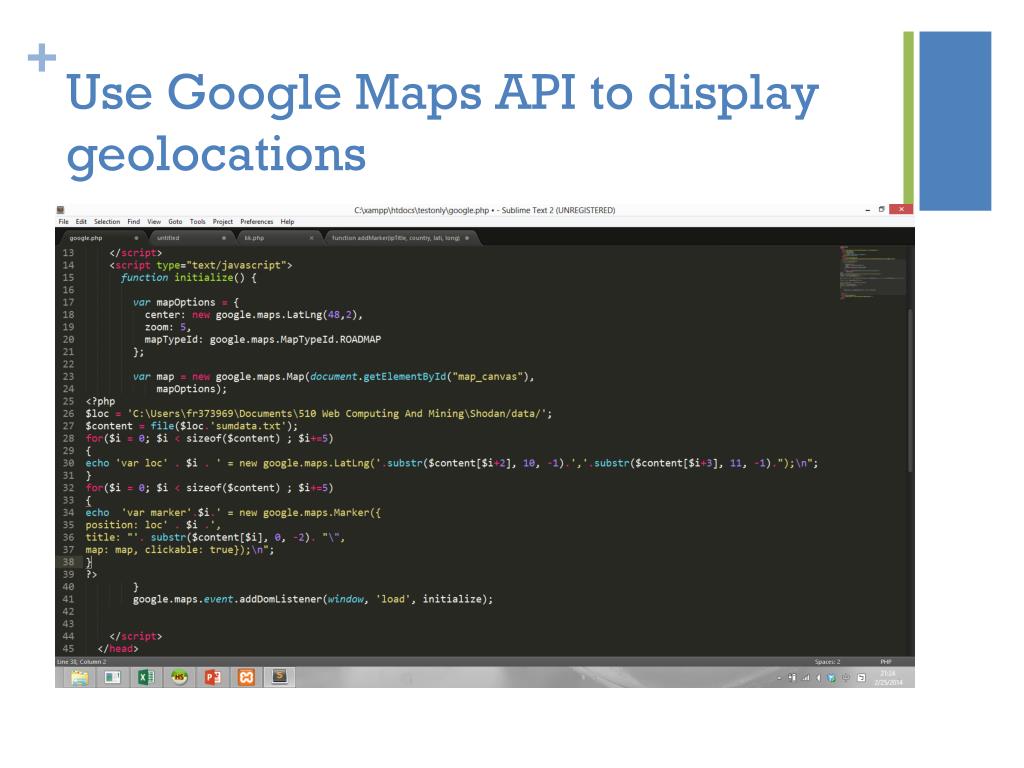Close the unsaved google.php tab
Viewport: 1024px width, 768px height.
tap(136, 238)
